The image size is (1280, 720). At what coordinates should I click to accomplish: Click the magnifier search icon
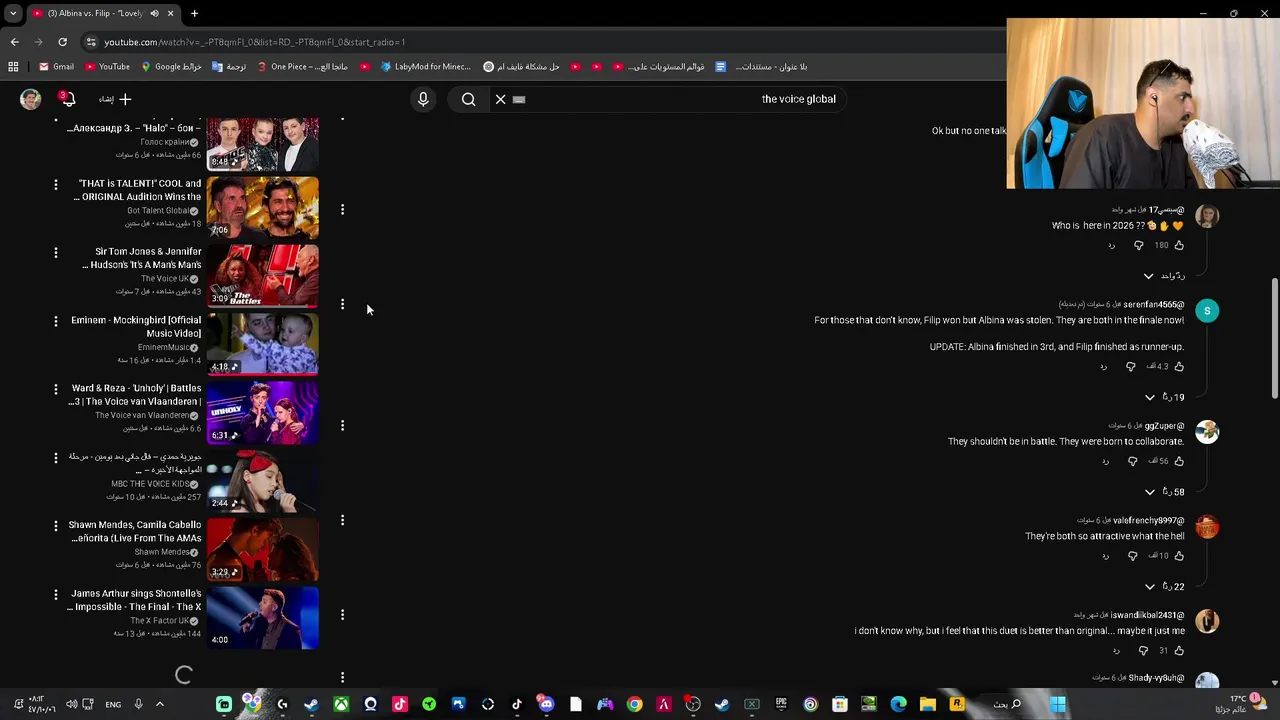pyautogui.click(x=468, y=99)
